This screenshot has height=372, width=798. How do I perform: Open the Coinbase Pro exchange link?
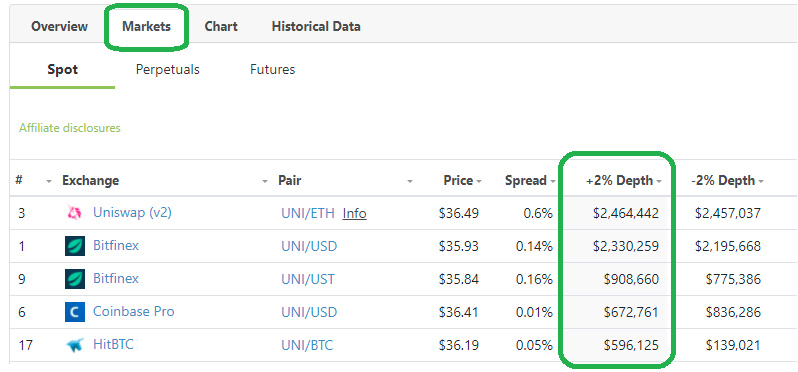click(x=133, y=311)
